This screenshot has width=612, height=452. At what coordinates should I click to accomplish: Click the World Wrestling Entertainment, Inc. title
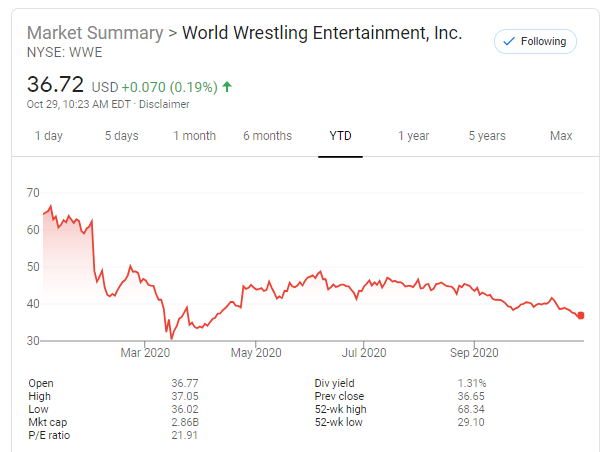click(322, 33)
